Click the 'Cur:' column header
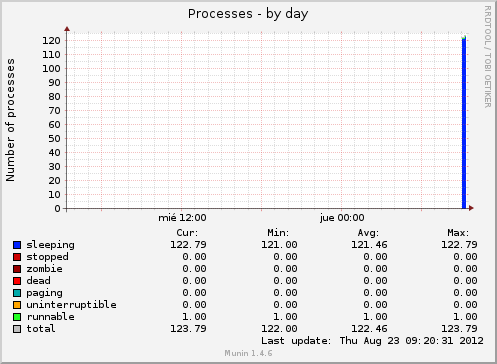 tap(187, 233)
